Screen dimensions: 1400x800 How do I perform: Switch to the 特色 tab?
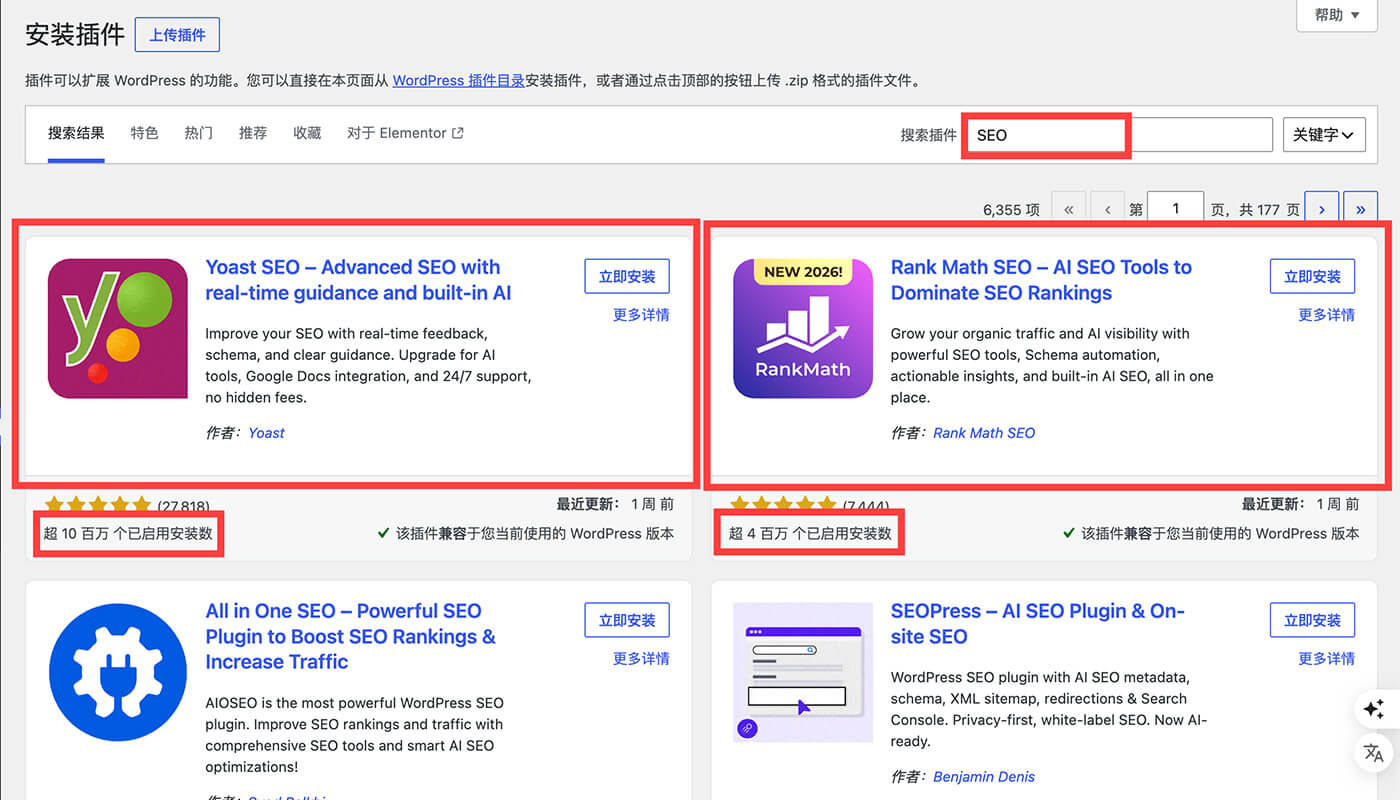click(144, 133)
